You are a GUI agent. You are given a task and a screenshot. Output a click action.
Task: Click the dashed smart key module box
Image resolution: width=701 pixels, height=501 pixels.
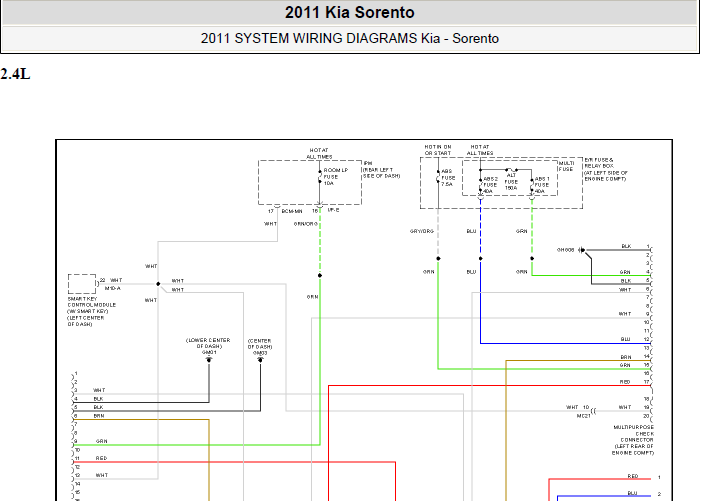coord(82,284)
